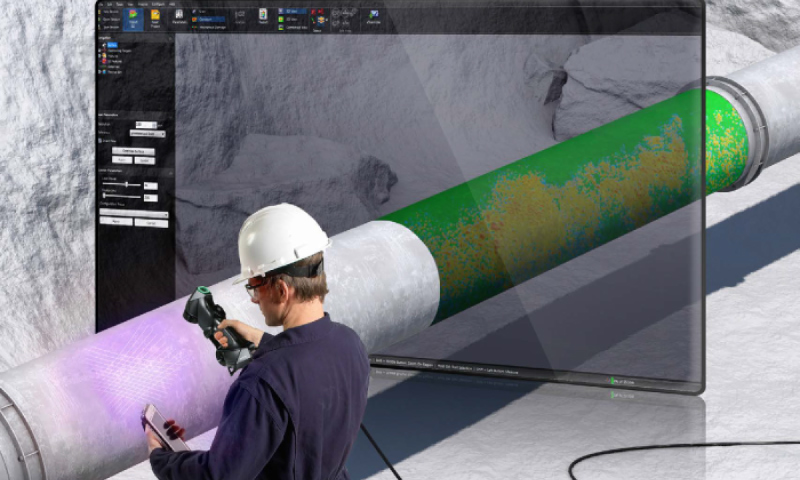The image size is (800, 480).
Task: Select the Corrosion analysis mode
Action: point(211,18)
